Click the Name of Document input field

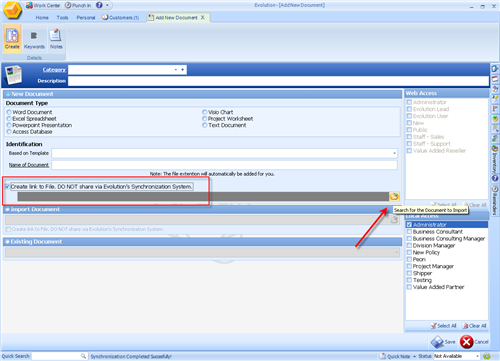pos(224,165)
